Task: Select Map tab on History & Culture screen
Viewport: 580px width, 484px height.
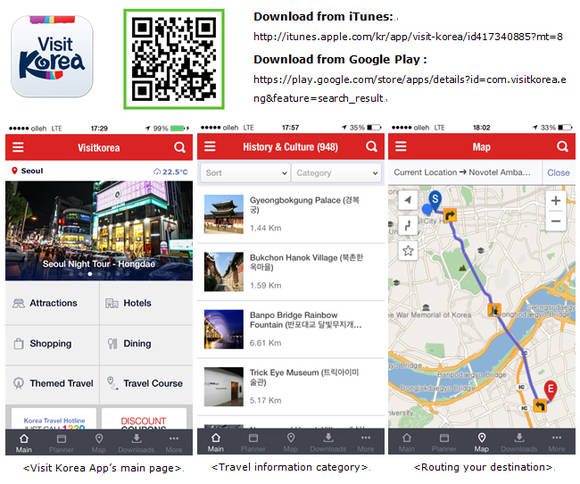Action: (x=291, y=442)
